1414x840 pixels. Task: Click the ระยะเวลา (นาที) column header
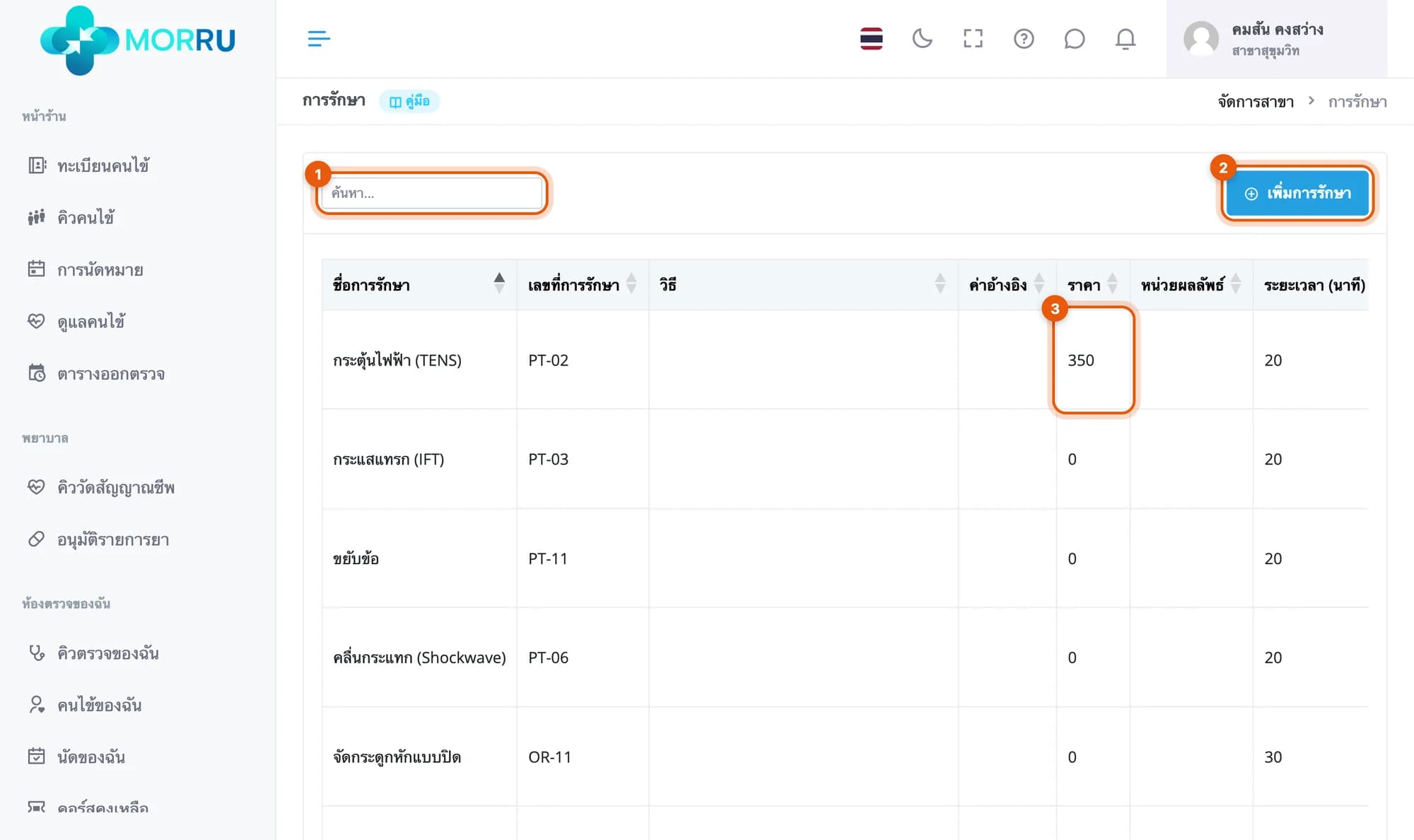tap(1314, 285)
